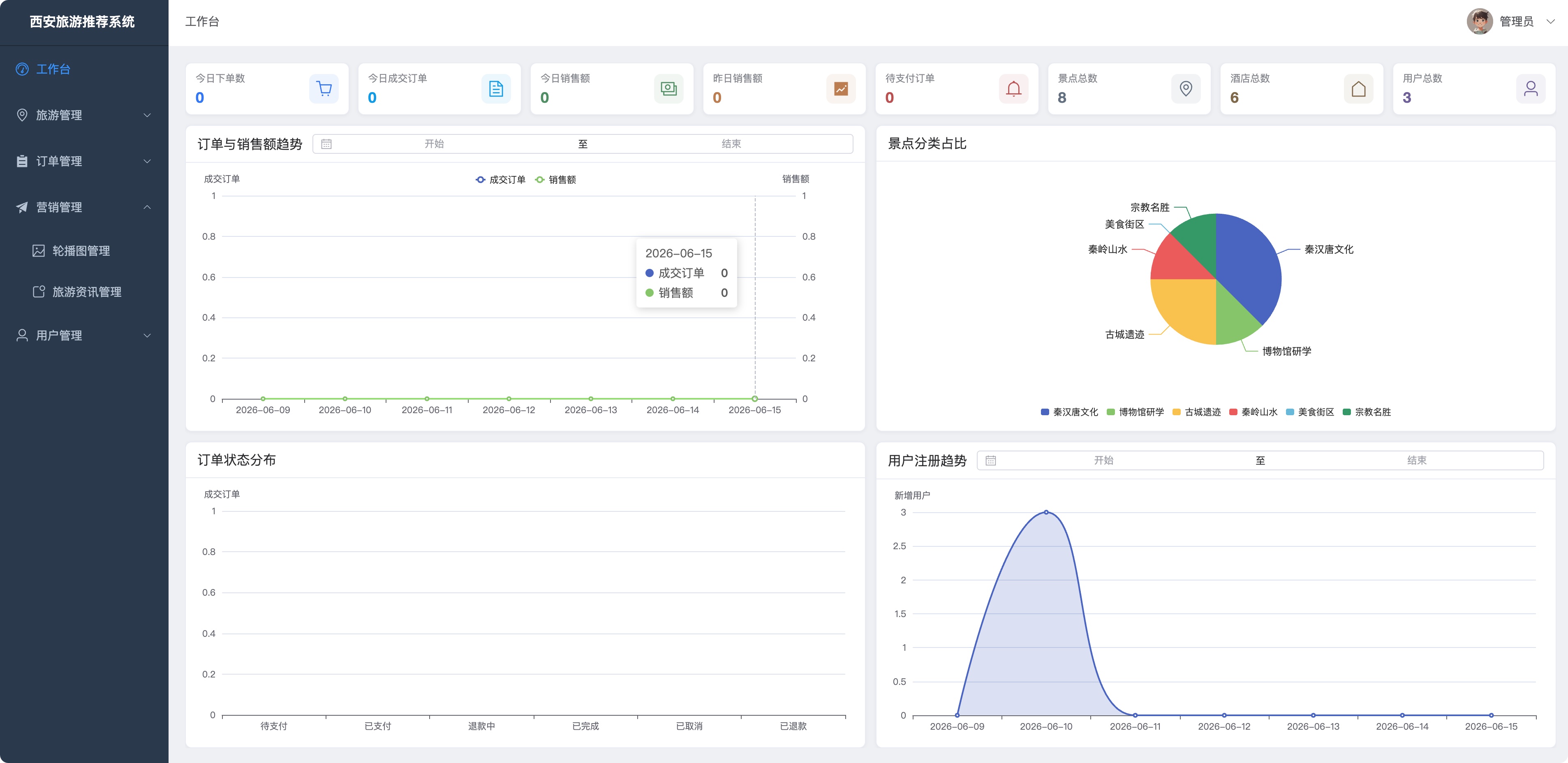Go to the 工作台 sidebar link
1568x763 pixels.
(x=84, y=69)
